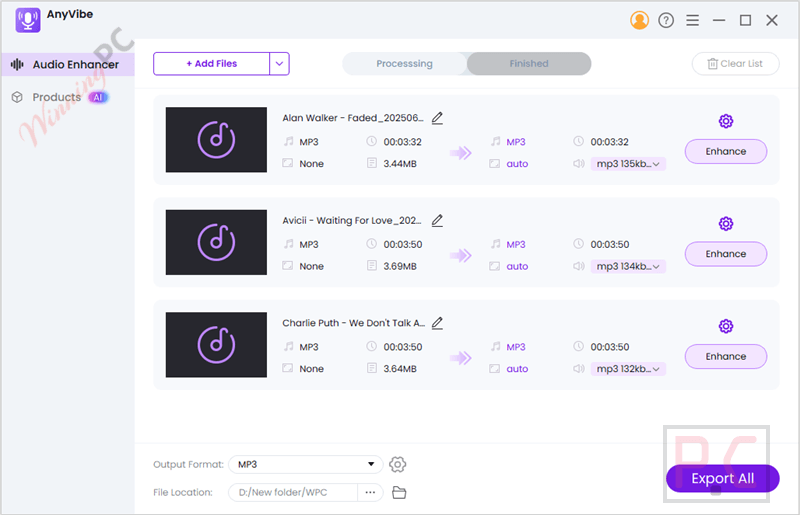Rename Charlie Puth track with pencil icon
This screenshot has width=800, height=515.
437,323
